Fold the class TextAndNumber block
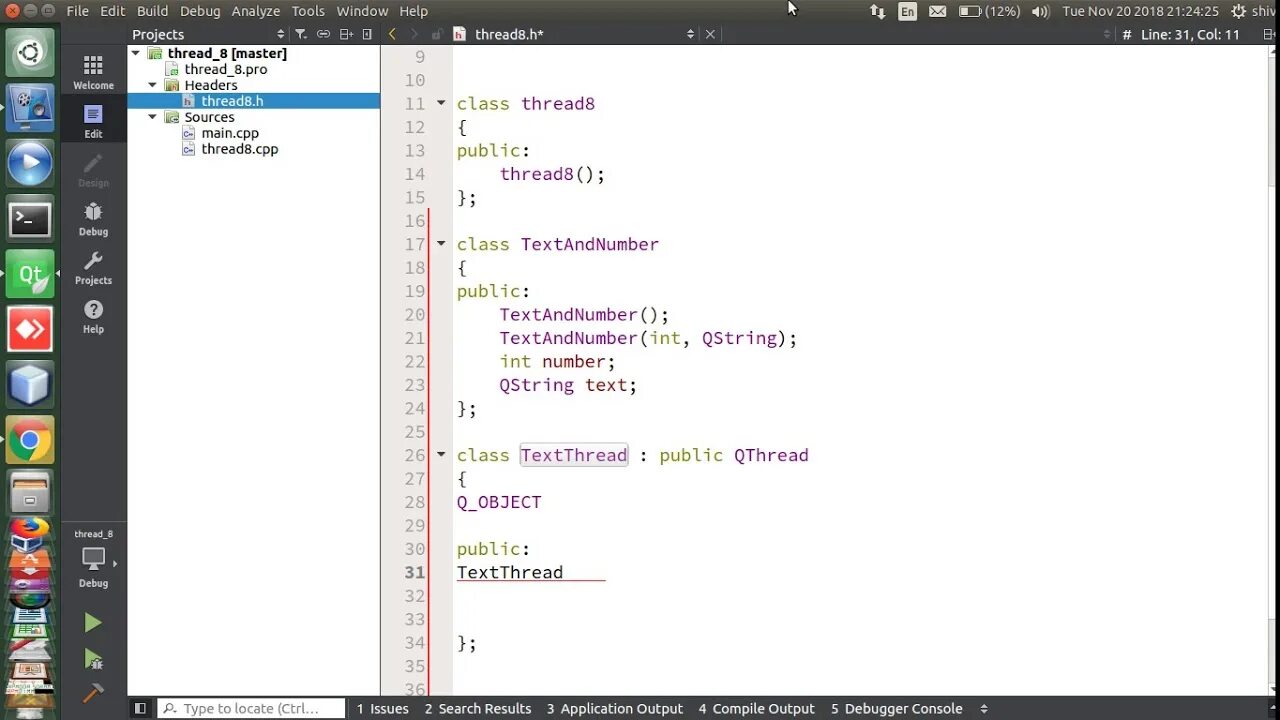 pyautogui.click(x=441, y=244)
